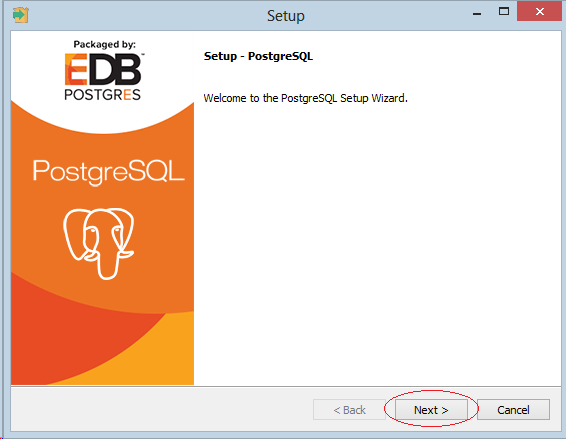
Task: Maximize the Setup window
Action: coord(504,12)
